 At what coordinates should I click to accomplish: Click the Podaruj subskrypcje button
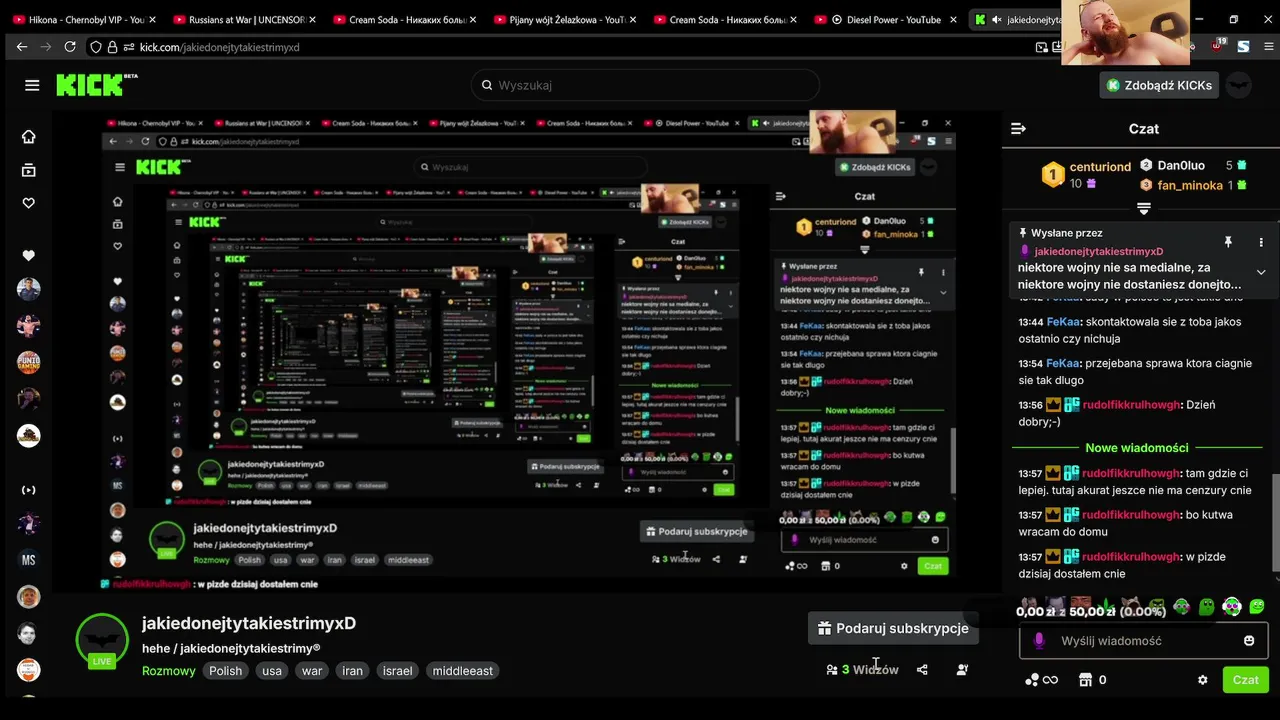point(893,628)
